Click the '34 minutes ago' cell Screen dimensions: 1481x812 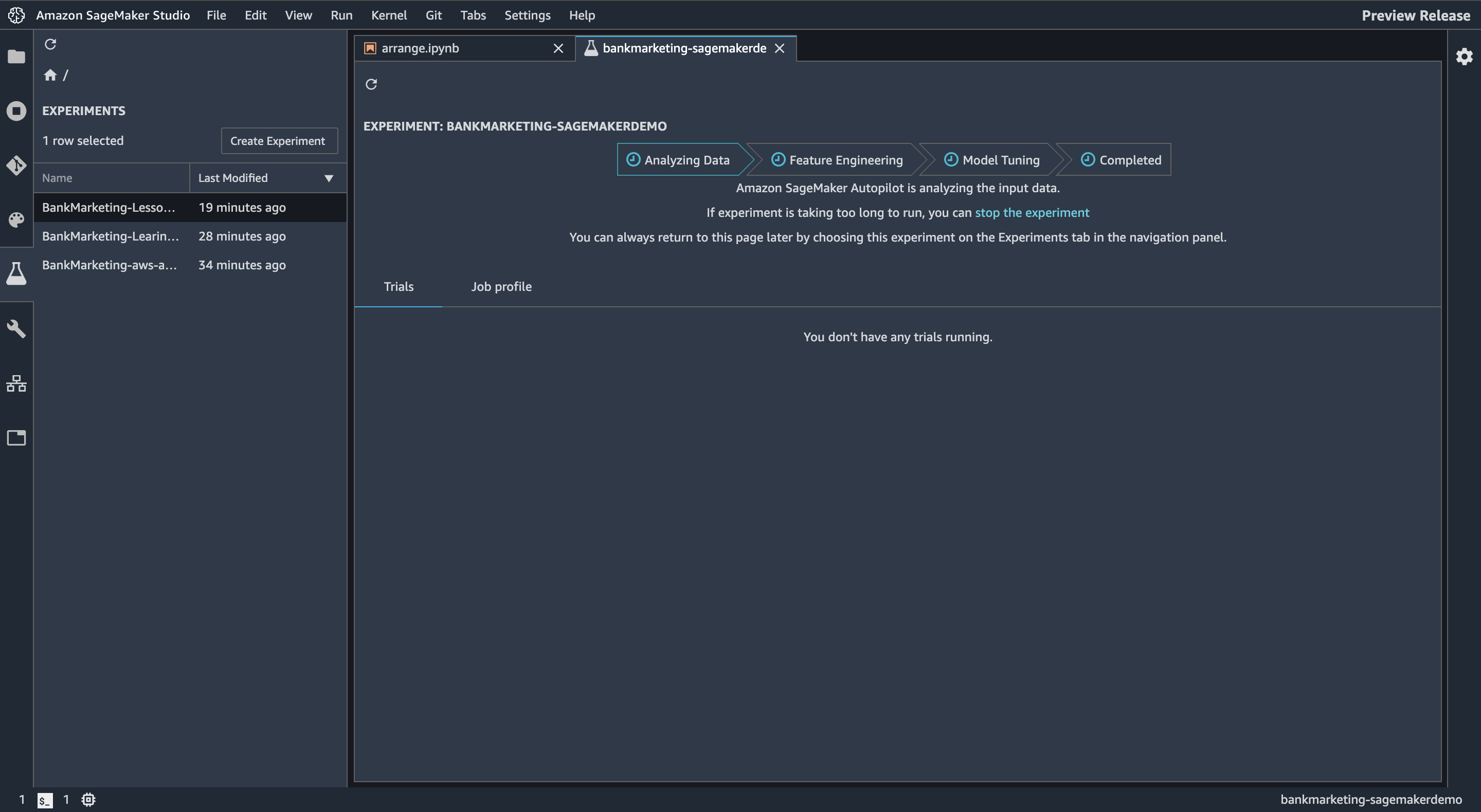point(242,265)
